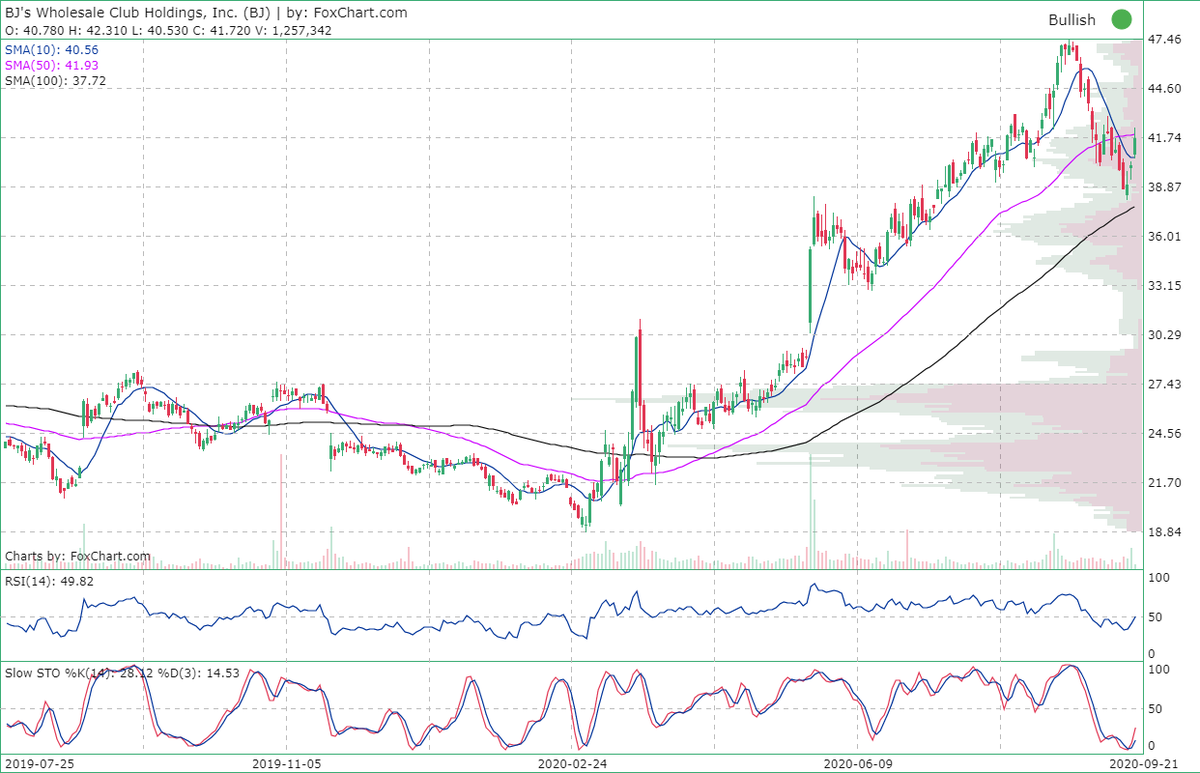
Task: Click the green Bullish indicator circle
Action: coord(1122,19)
